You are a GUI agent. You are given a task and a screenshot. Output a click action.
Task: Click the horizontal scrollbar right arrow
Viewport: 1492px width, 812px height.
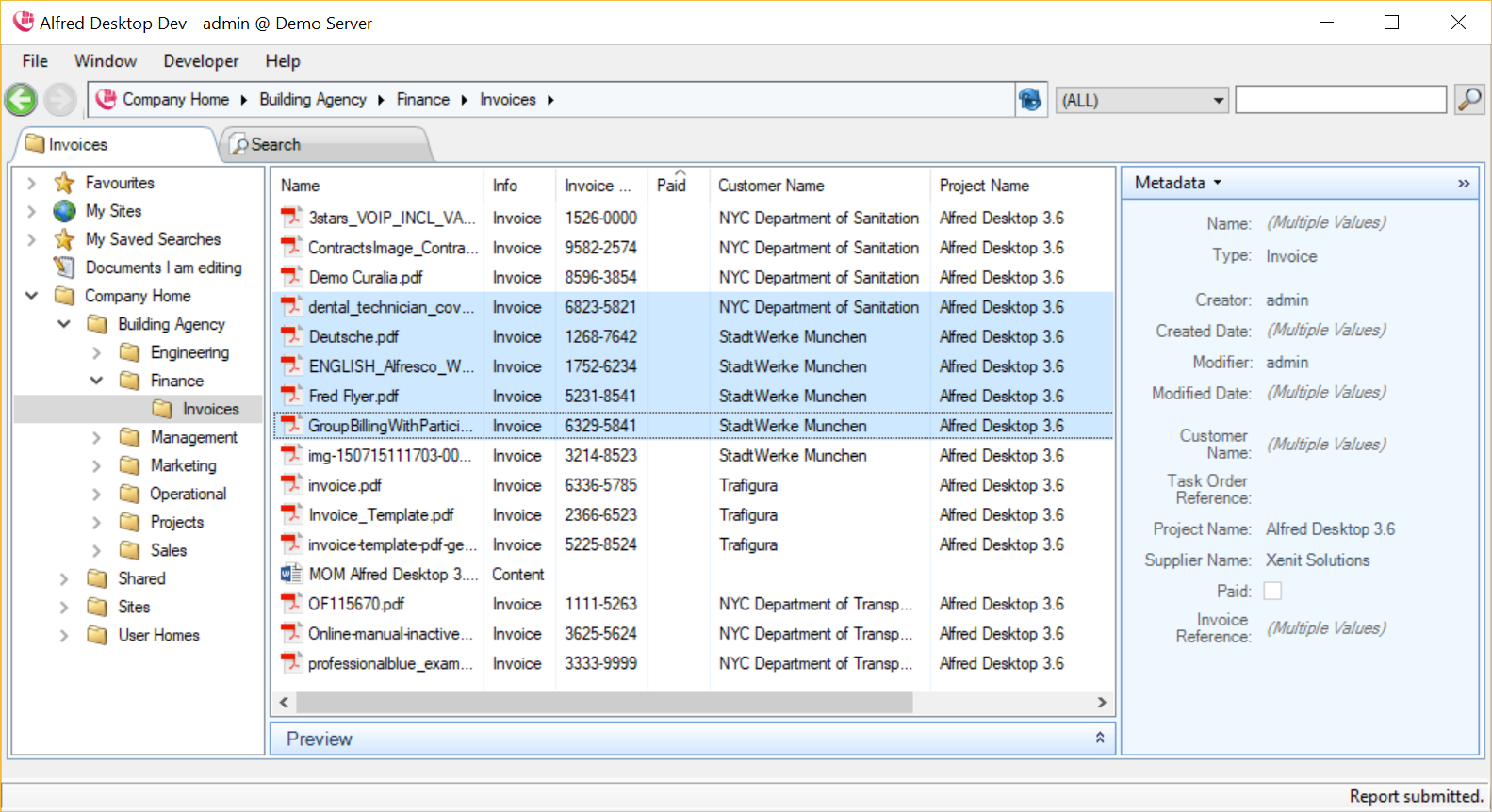[1102, 703]
